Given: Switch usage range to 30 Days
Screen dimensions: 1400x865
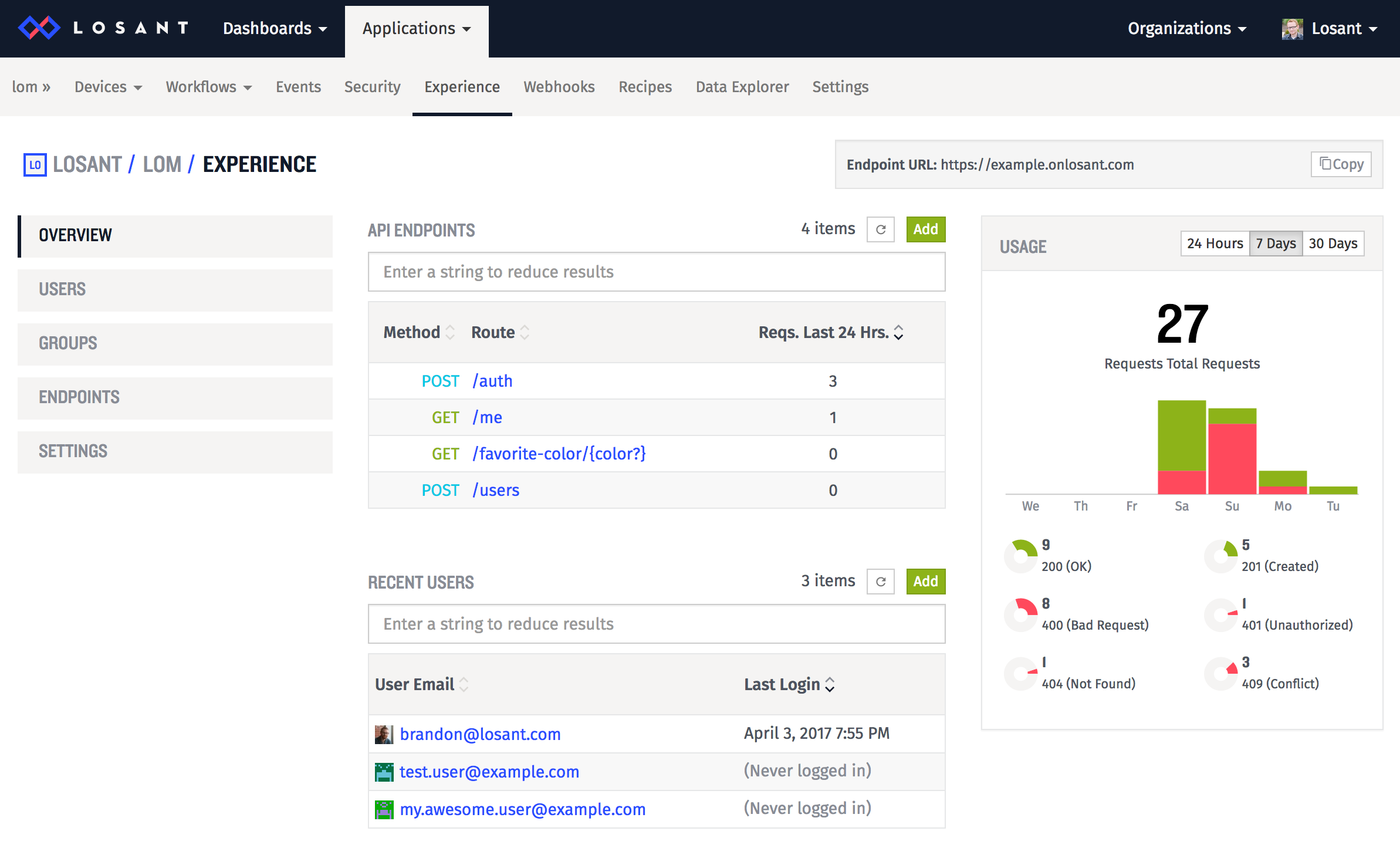Looking at the screenshot, I should pyautogui.click(x=1333, y=244).
